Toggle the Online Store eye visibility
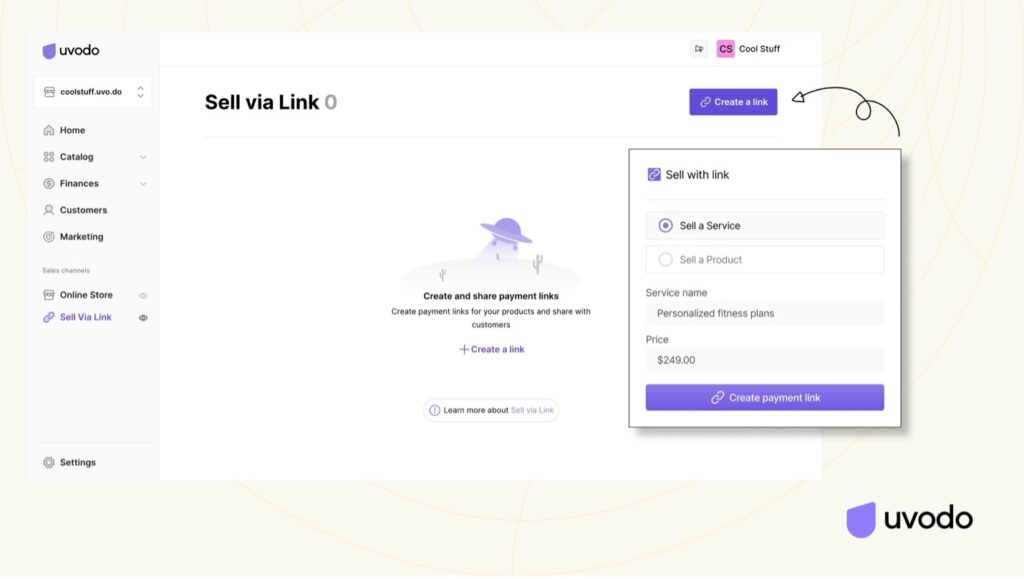The height and width of the screenshot is (579, 1024). tap(143, 296)
